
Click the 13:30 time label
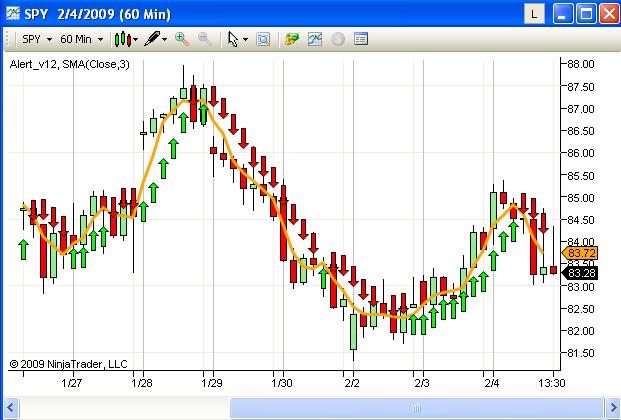click(x=551, y=383)
